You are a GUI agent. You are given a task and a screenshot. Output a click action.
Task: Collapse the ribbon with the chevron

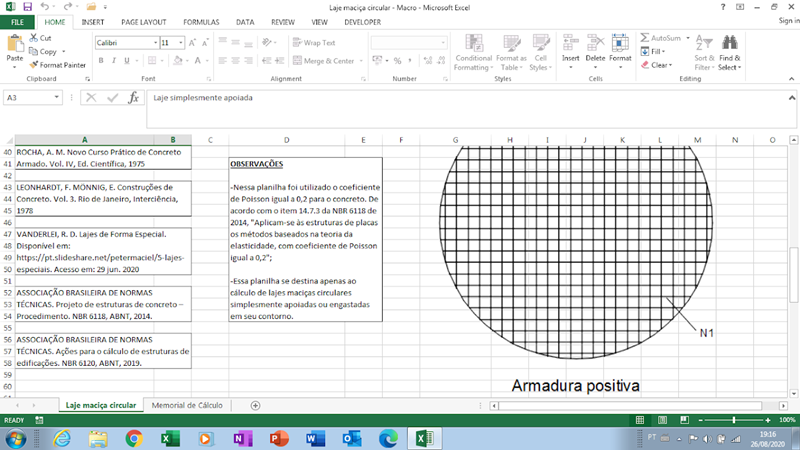791,79
